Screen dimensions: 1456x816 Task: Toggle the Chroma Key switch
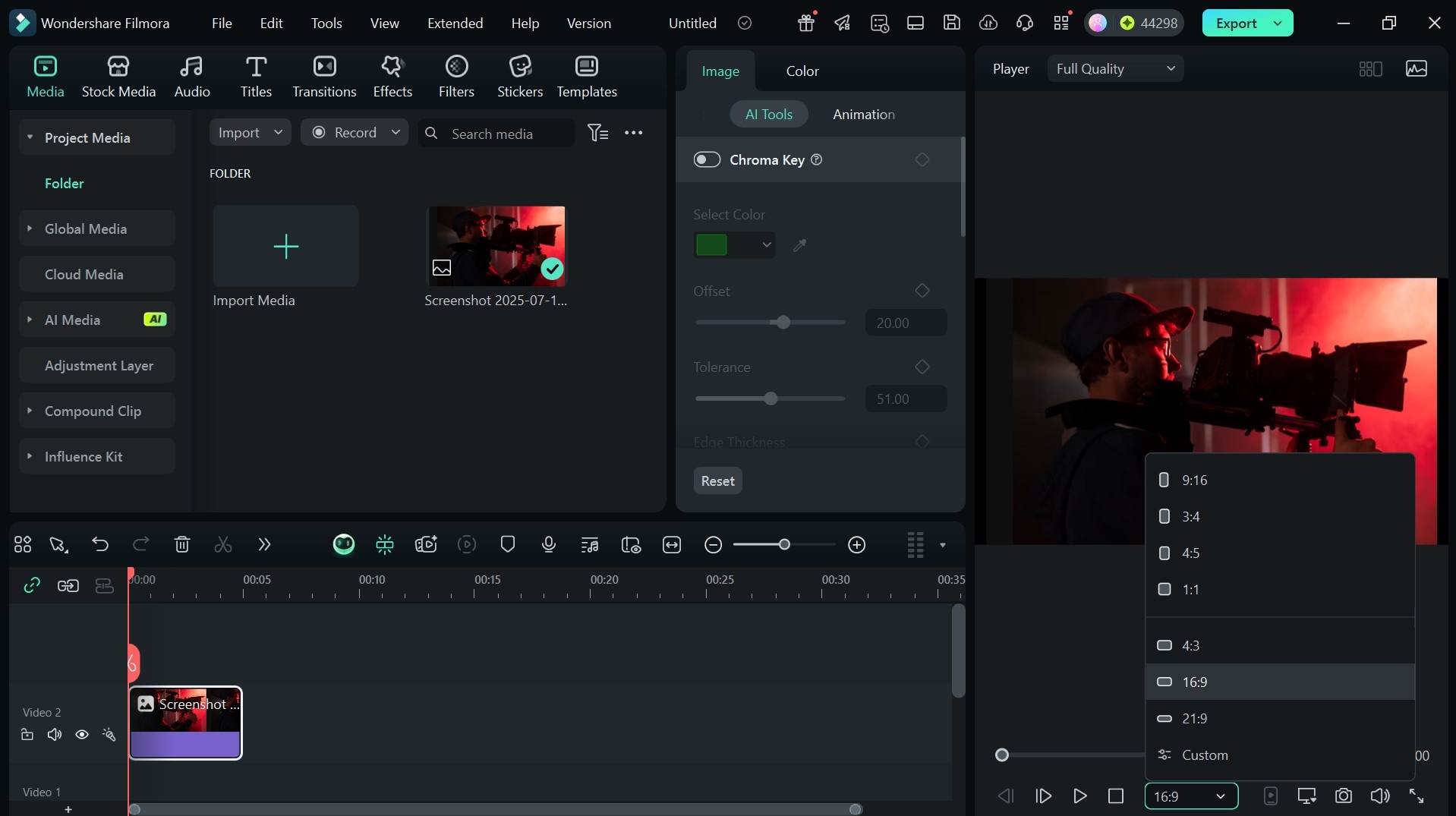click(707, 159)
